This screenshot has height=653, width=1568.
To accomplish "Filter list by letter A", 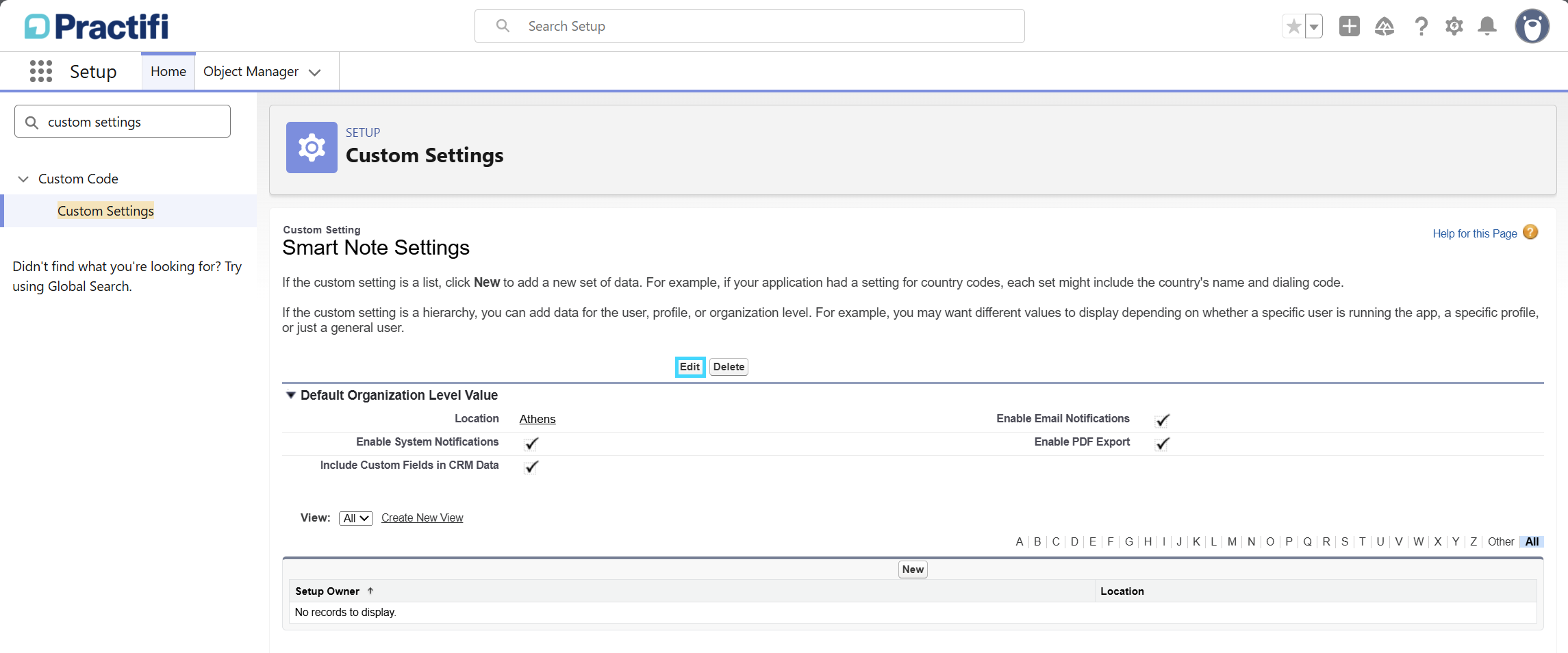I will click(1020, 541).
